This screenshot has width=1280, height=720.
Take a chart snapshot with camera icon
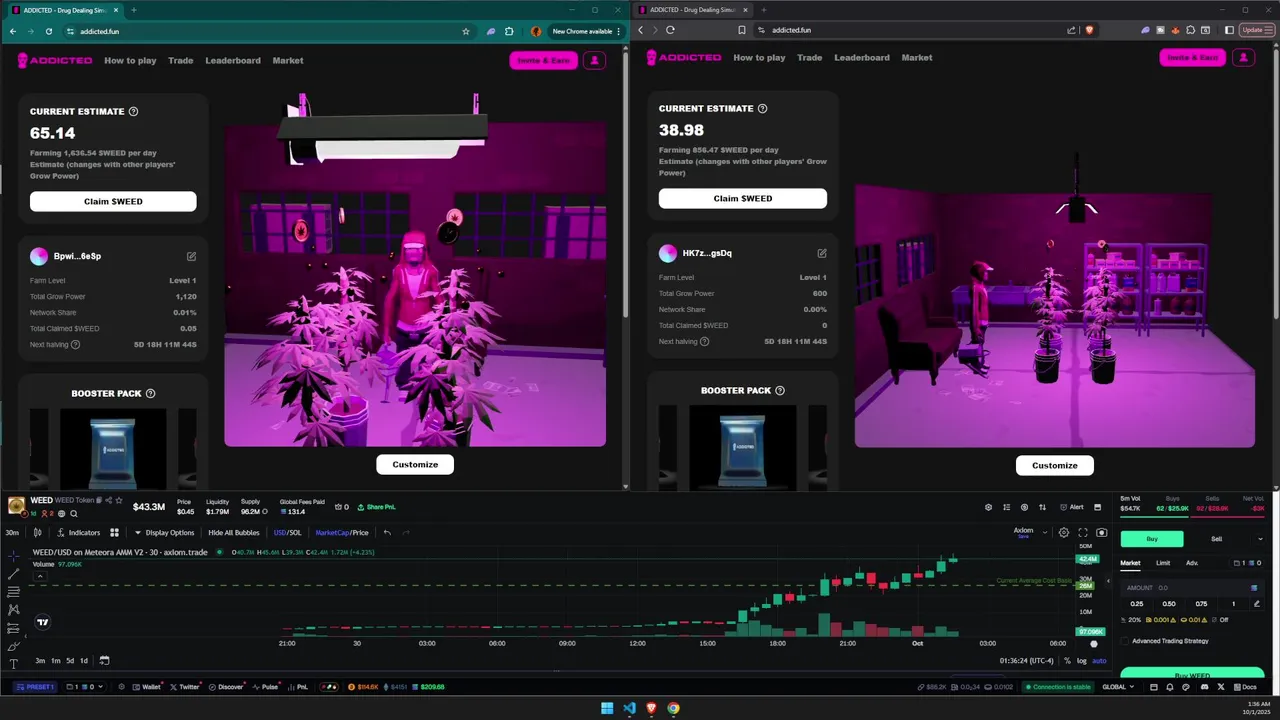[x=1102, y=533]
